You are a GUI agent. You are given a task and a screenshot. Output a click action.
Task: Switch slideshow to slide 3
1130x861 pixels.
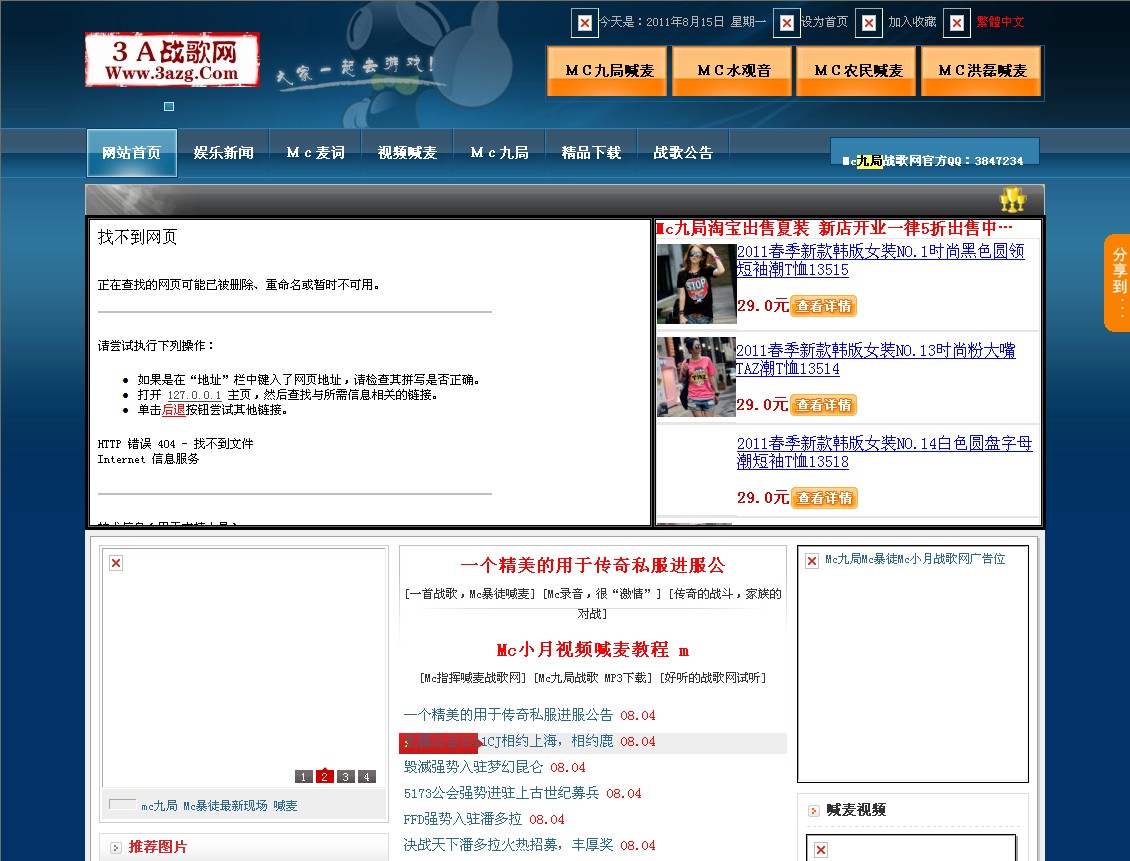pyautogui.click(x=346, y=776)
